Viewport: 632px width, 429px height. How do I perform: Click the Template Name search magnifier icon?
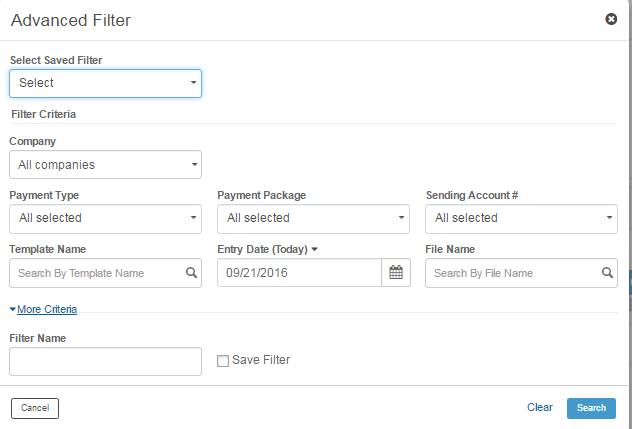191,273
